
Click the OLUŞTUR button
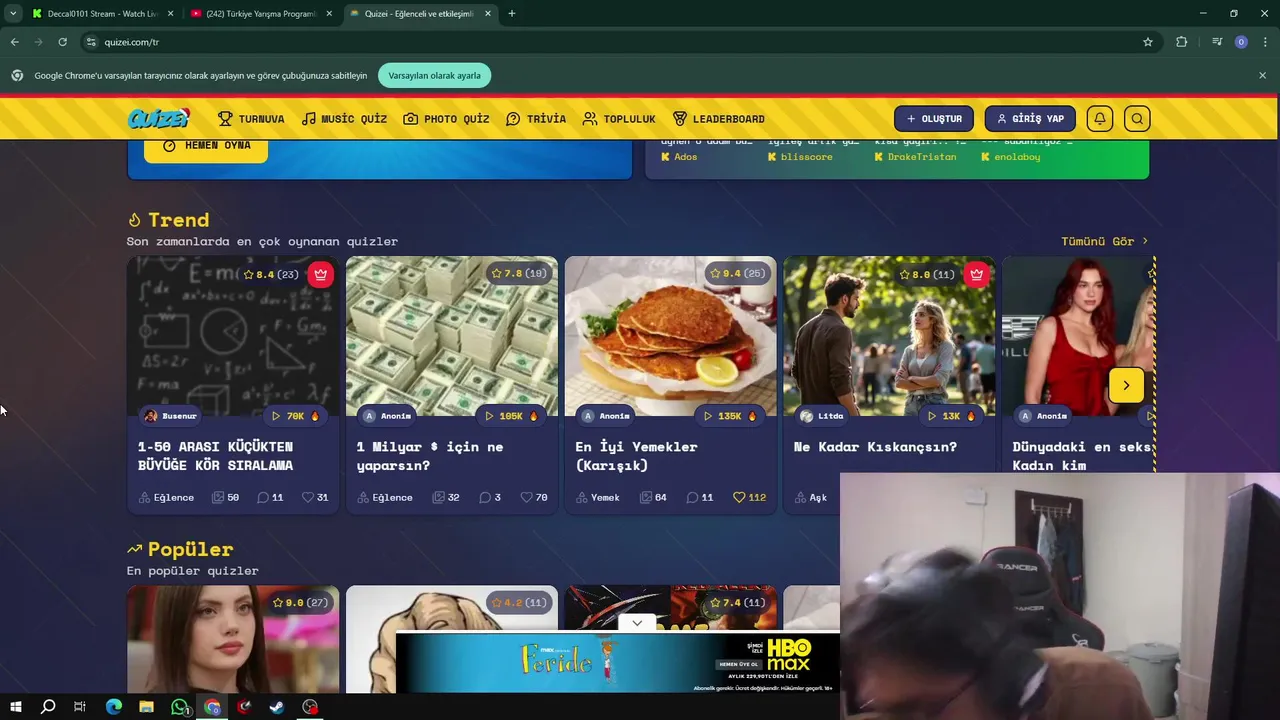click(x=934, y=119)
